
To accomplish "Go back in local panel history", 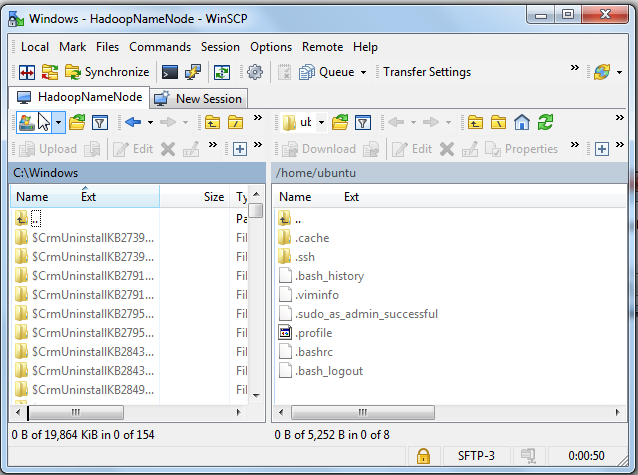I will click(132, 122).
